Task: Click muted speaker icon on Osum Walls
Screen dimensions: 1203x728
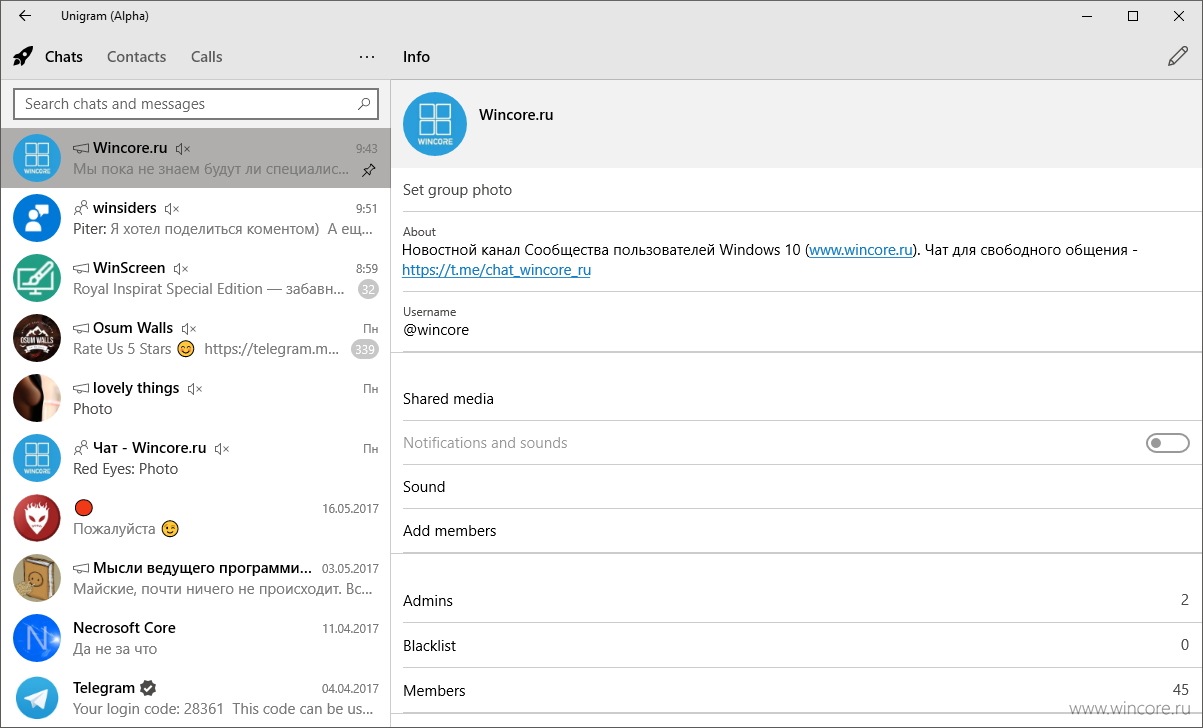Action: click(189, 328)
